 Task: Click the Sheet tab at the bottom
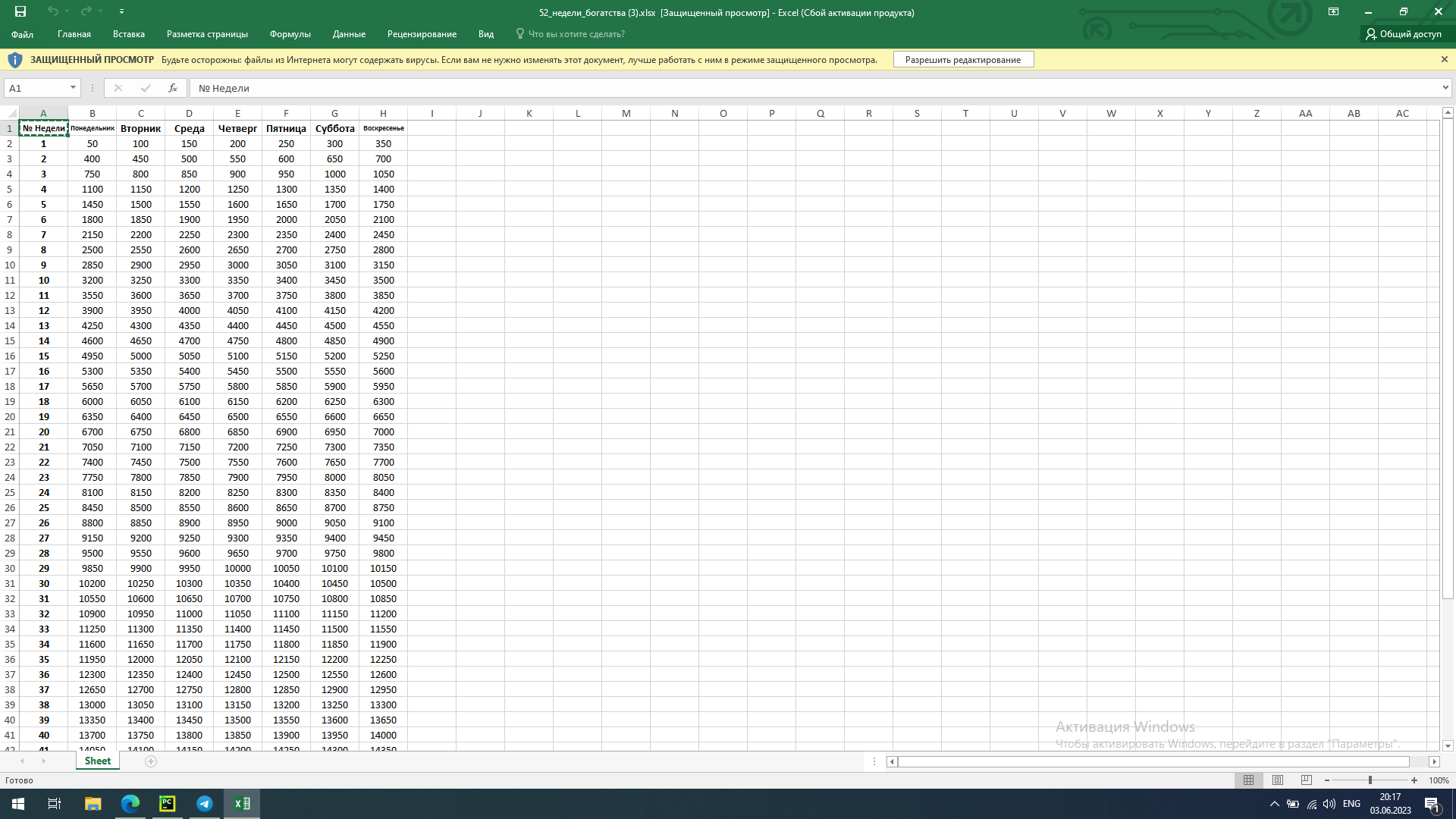coord(98,761)
